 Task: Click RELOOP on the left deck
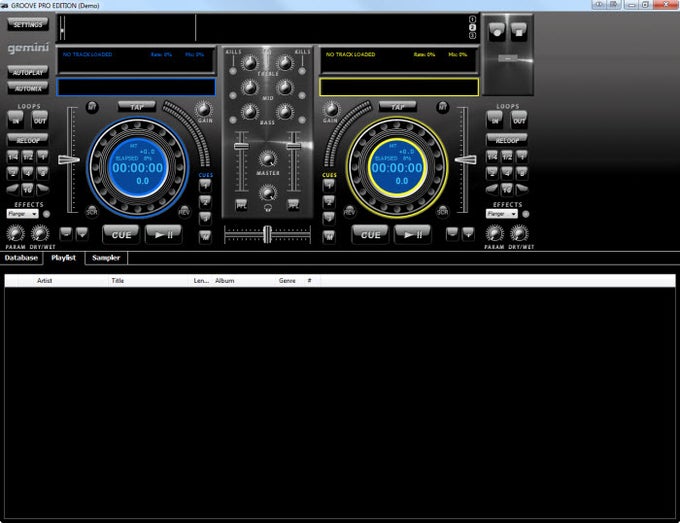pyautogui.click(x=28, y=140)
